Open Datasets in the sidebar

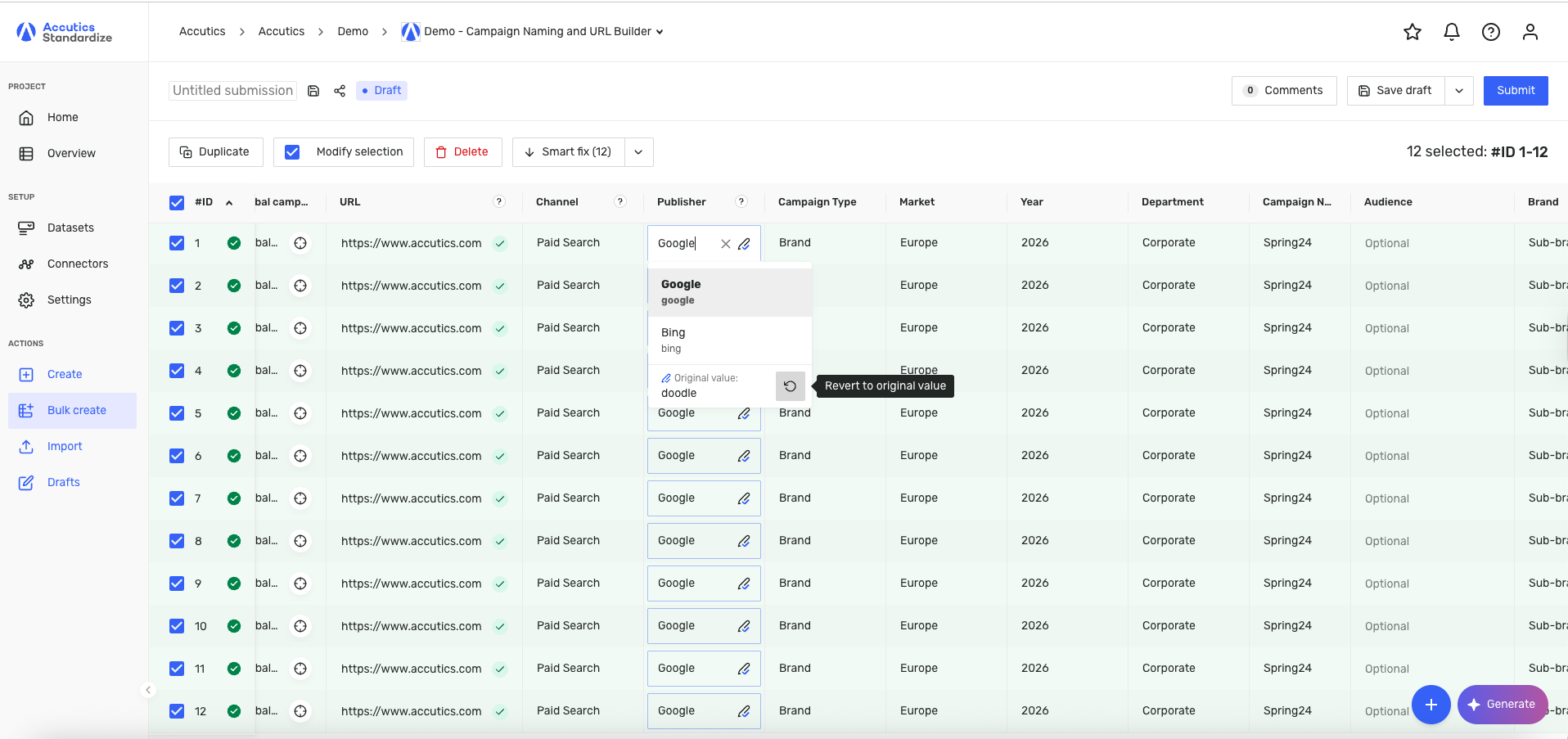tap(70, 228)
